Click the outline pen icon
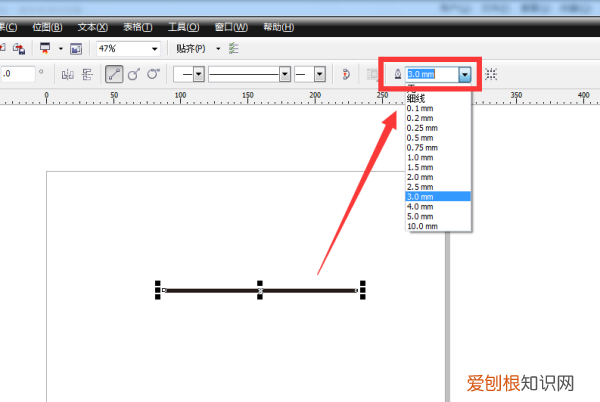 point(398,74)
